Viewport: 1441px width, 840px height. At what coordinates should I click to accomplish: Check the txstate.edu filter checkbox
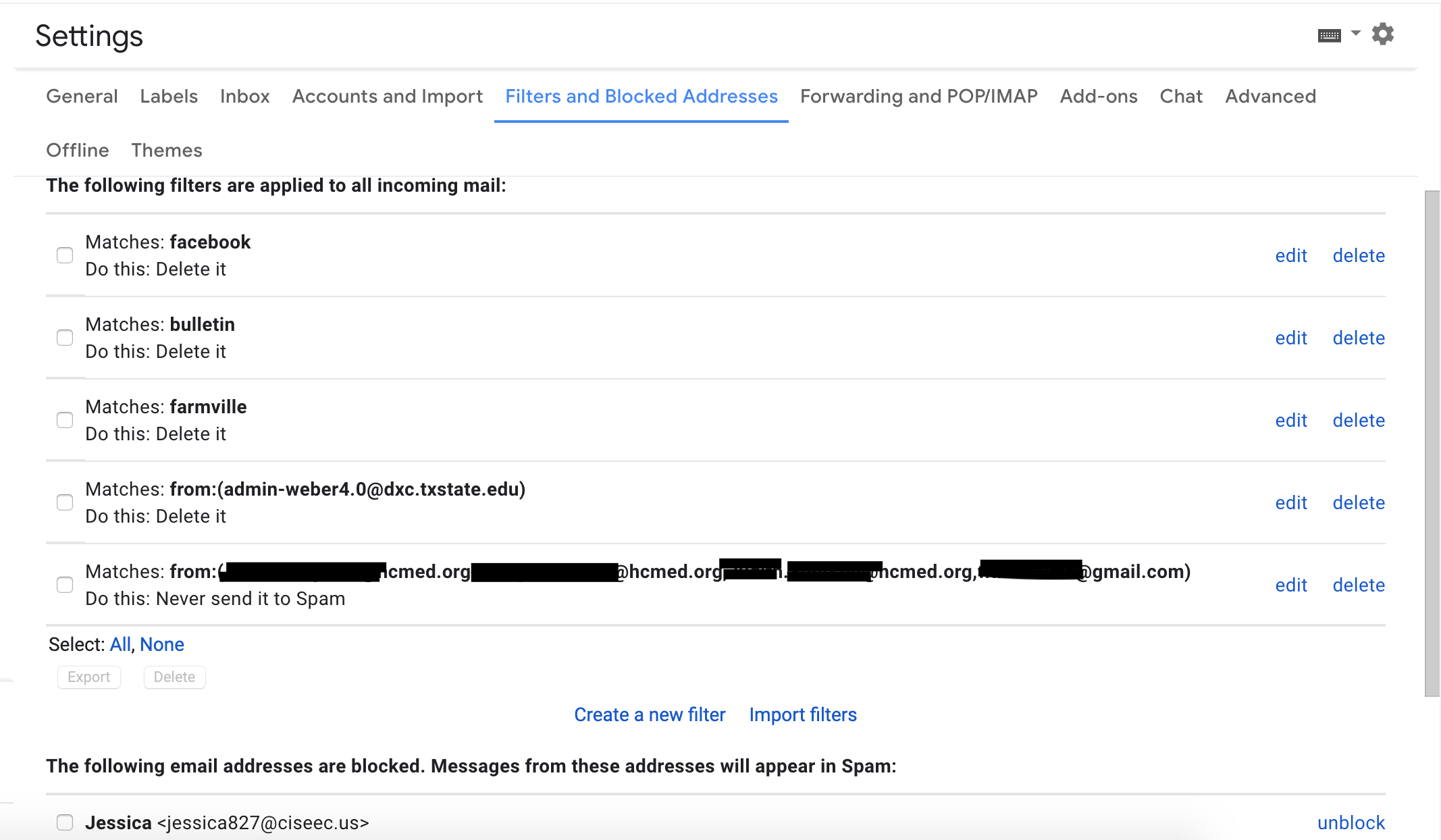coord(65,502)
